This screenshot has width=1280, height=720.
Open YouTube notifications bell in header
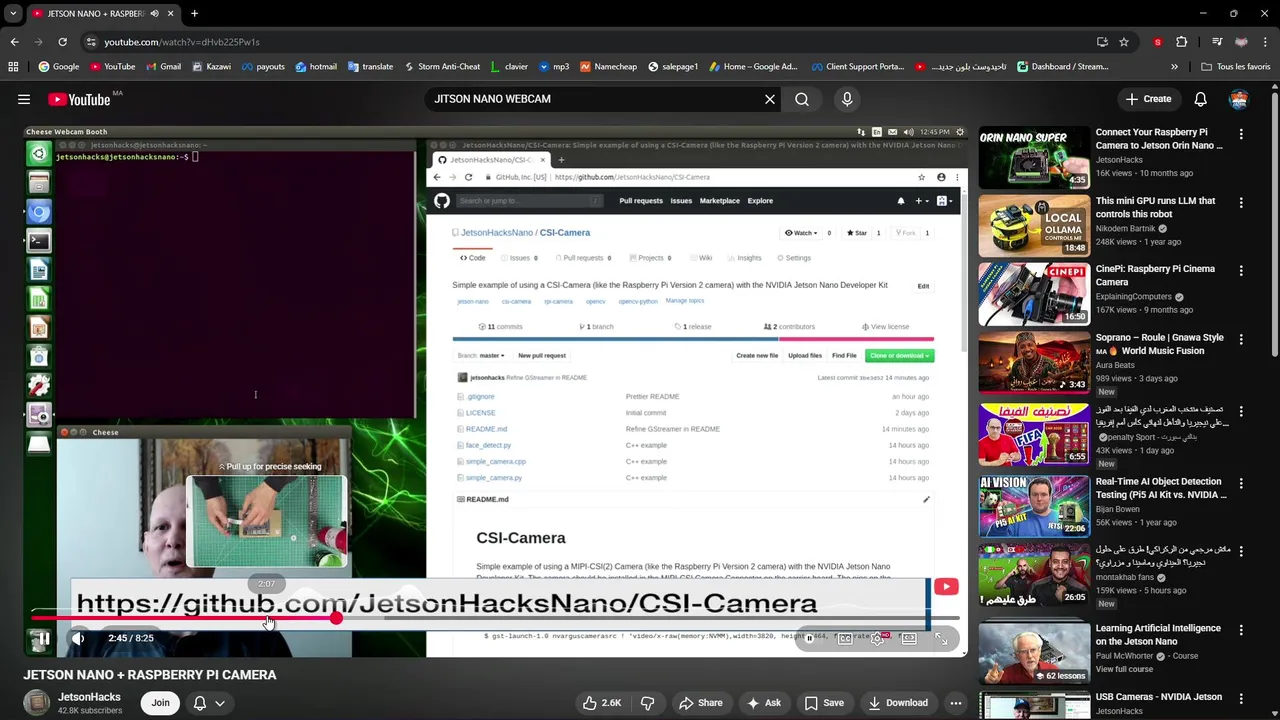pyautogui.click(x=1200, y=99)
